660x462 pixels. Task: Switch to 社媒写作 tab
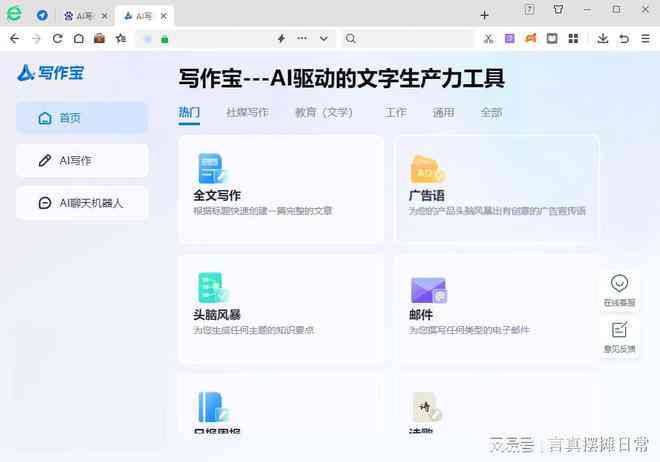coord(248,113)
